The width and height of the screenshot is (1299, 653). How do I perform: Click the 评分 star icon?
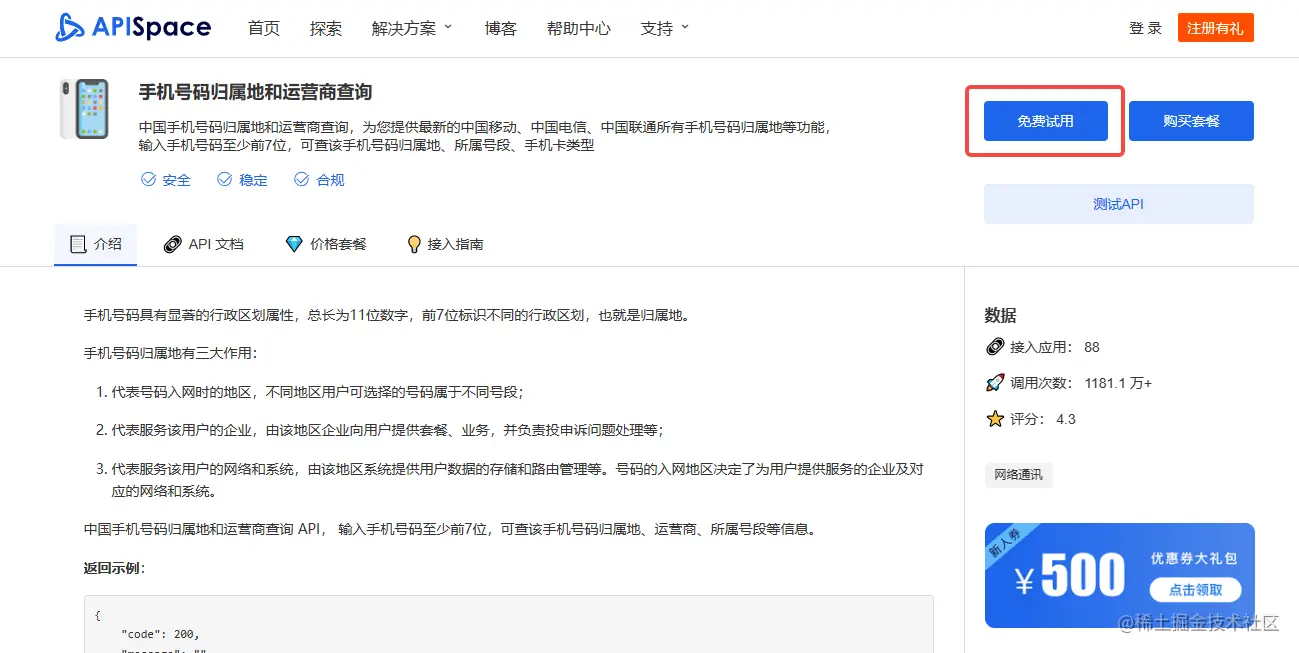click(x=995, y=419)
